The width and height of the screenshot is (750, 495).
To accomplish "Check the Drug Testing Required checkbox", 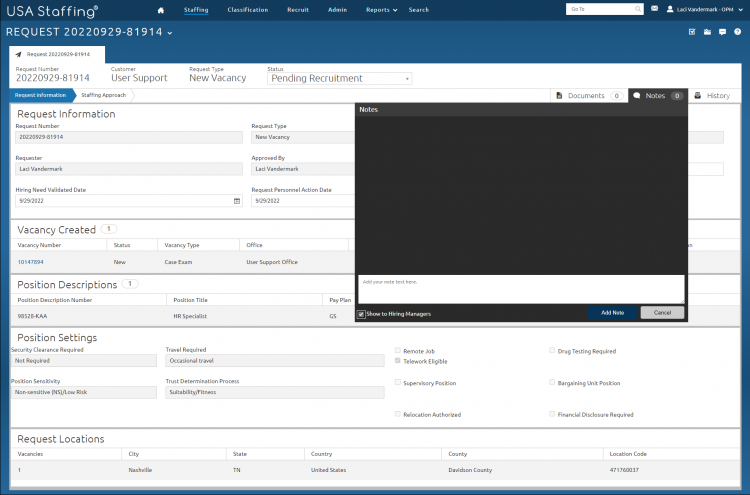I will click(552, 351).
